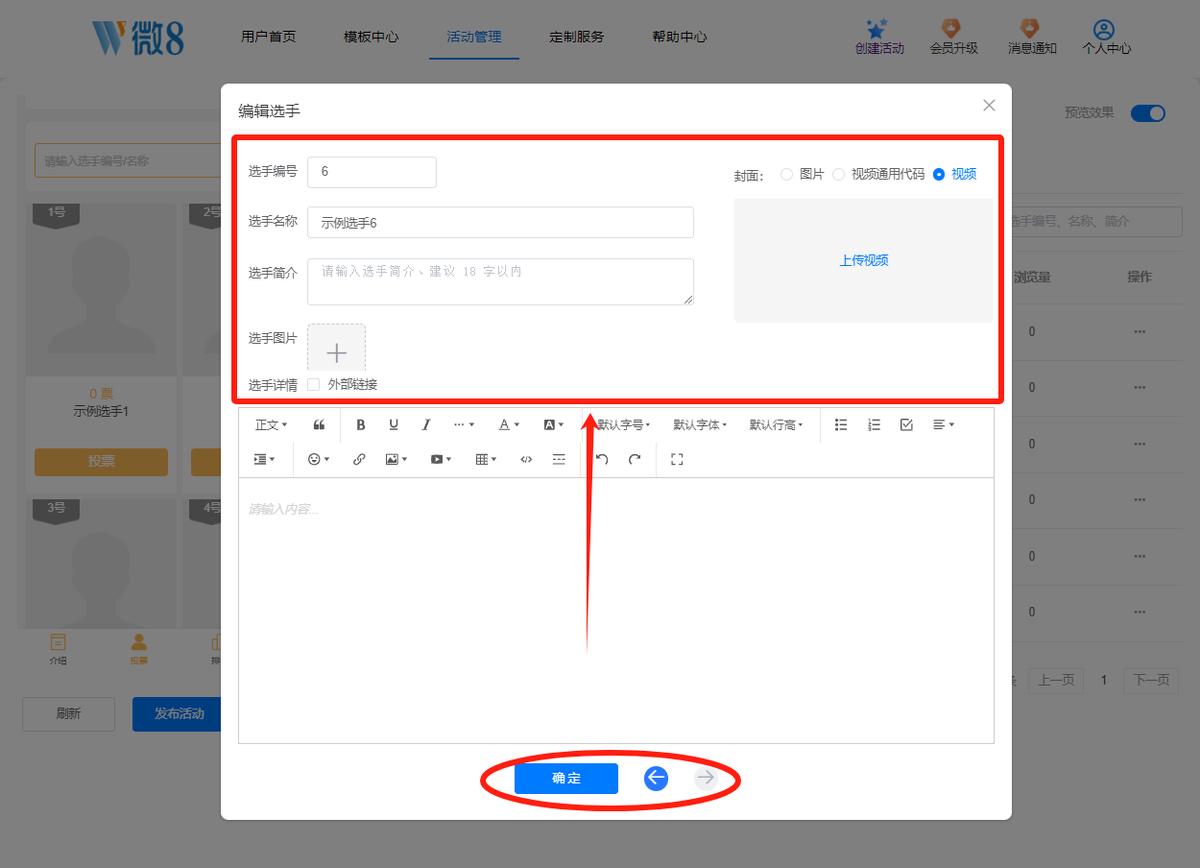Insert a numbered list
1200x868 pixels.
click(x=874, y=425)
